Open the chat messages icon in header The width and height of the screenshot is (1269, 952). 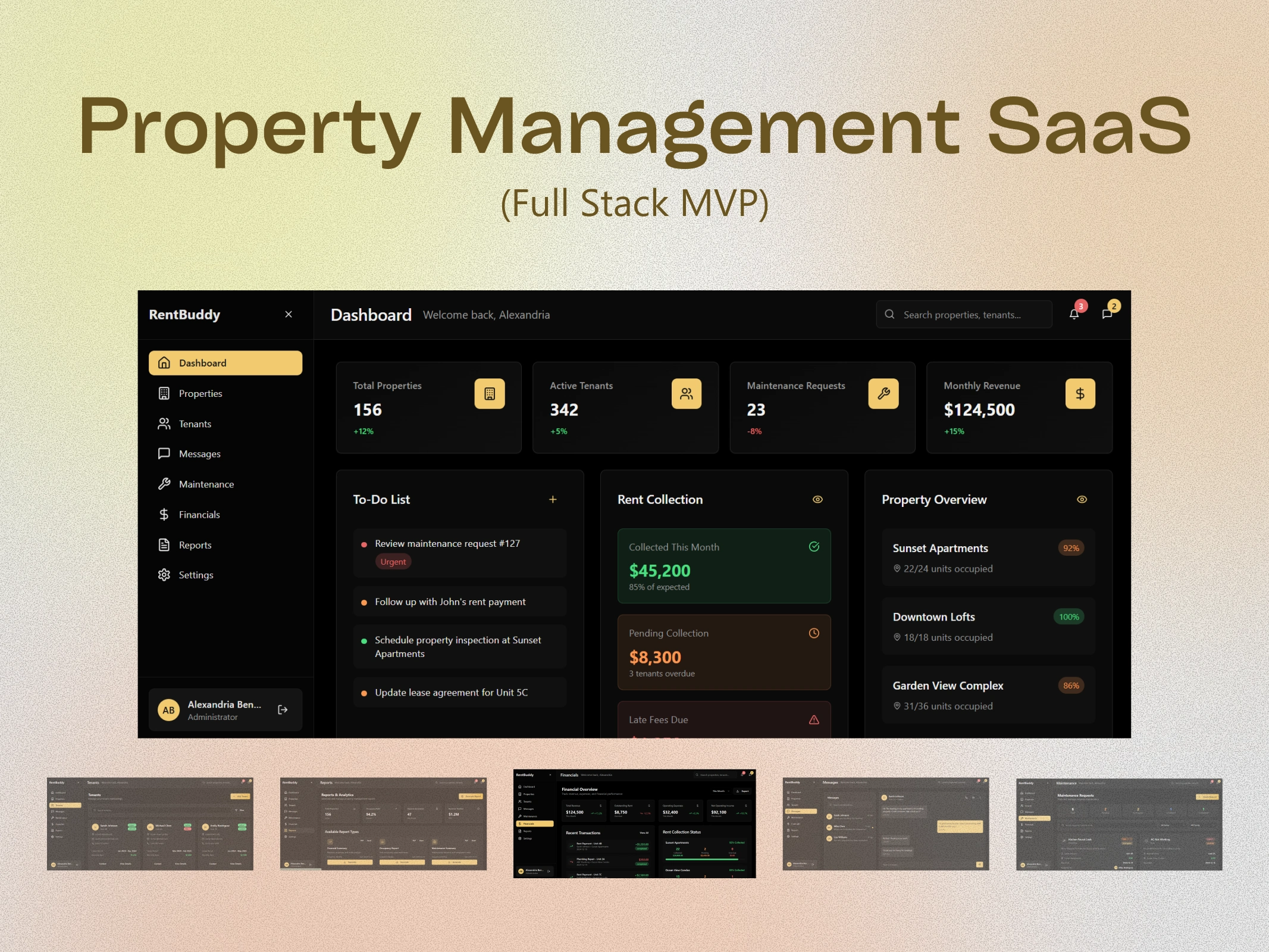(1107, 314)
